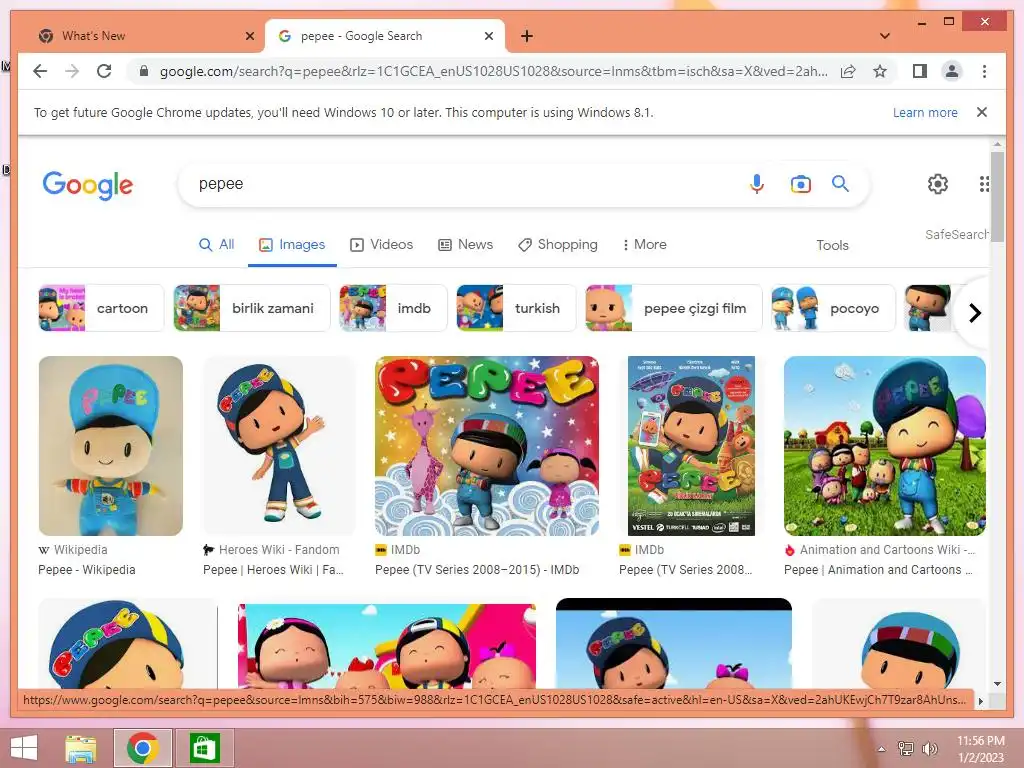The width and height of the screenshot is (1024, 768).
Task: Select the Images search tab
Action: [x=292, y=244]
